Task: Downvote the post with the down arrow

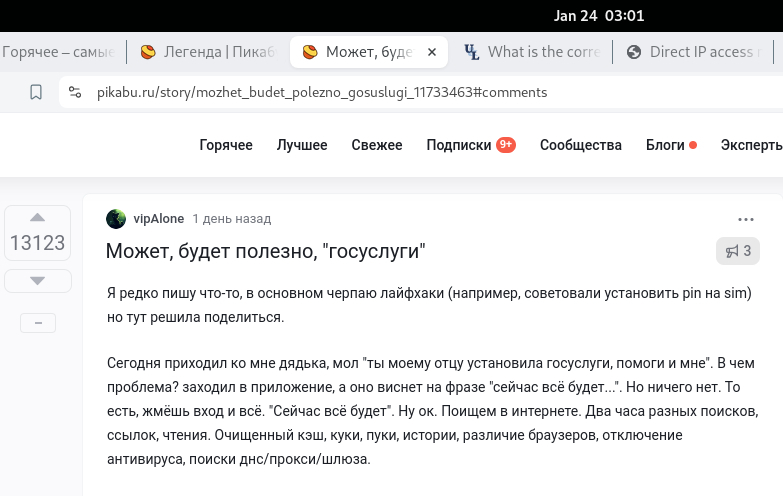Action: [38, 281]
